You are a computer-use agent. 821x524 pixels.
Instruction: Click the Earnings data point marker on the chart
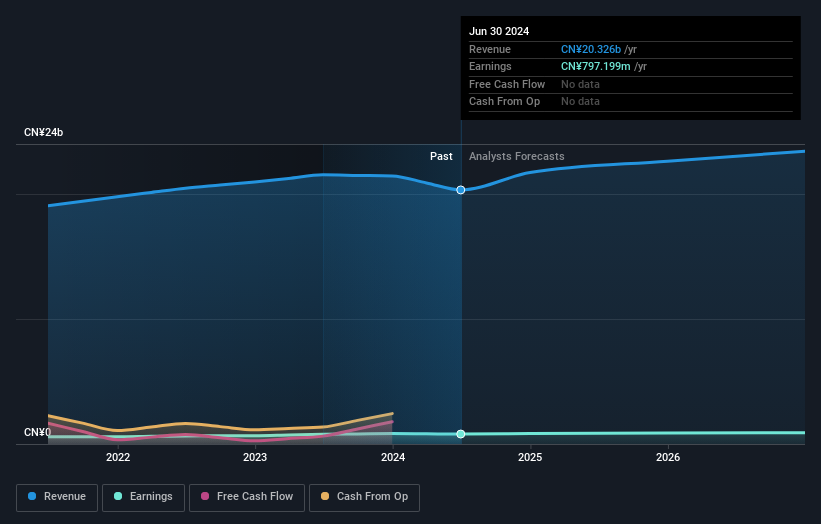click(x=461, y=434)
